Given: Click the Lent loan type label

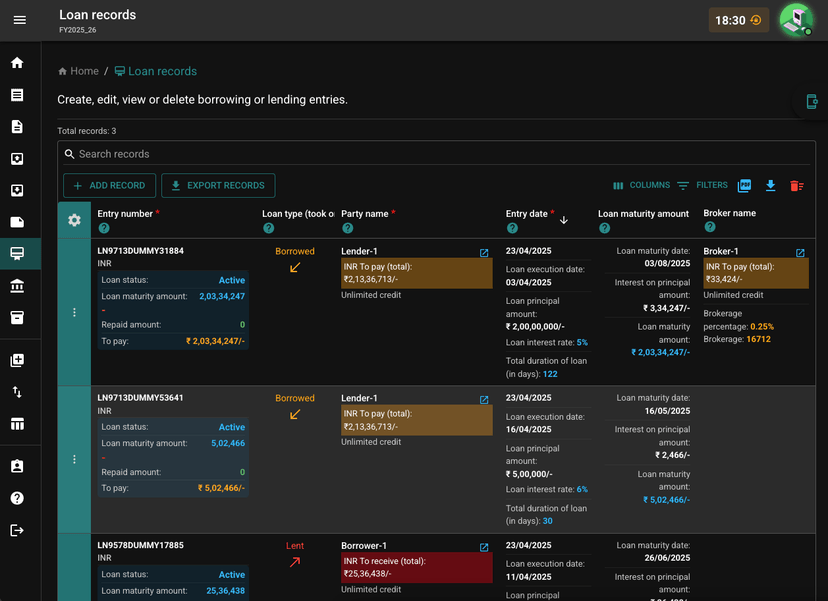Looking at the screenshot, I should click(x=295, y=546).
